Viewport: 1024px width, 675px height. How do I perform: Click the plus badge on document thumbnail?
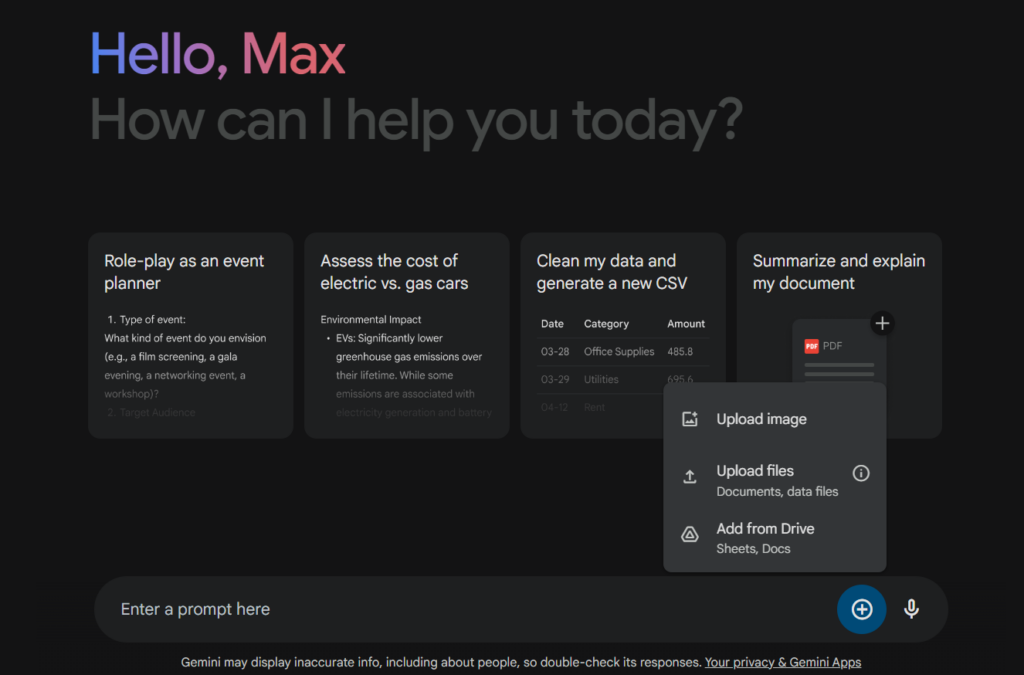(x=881, y=323)
